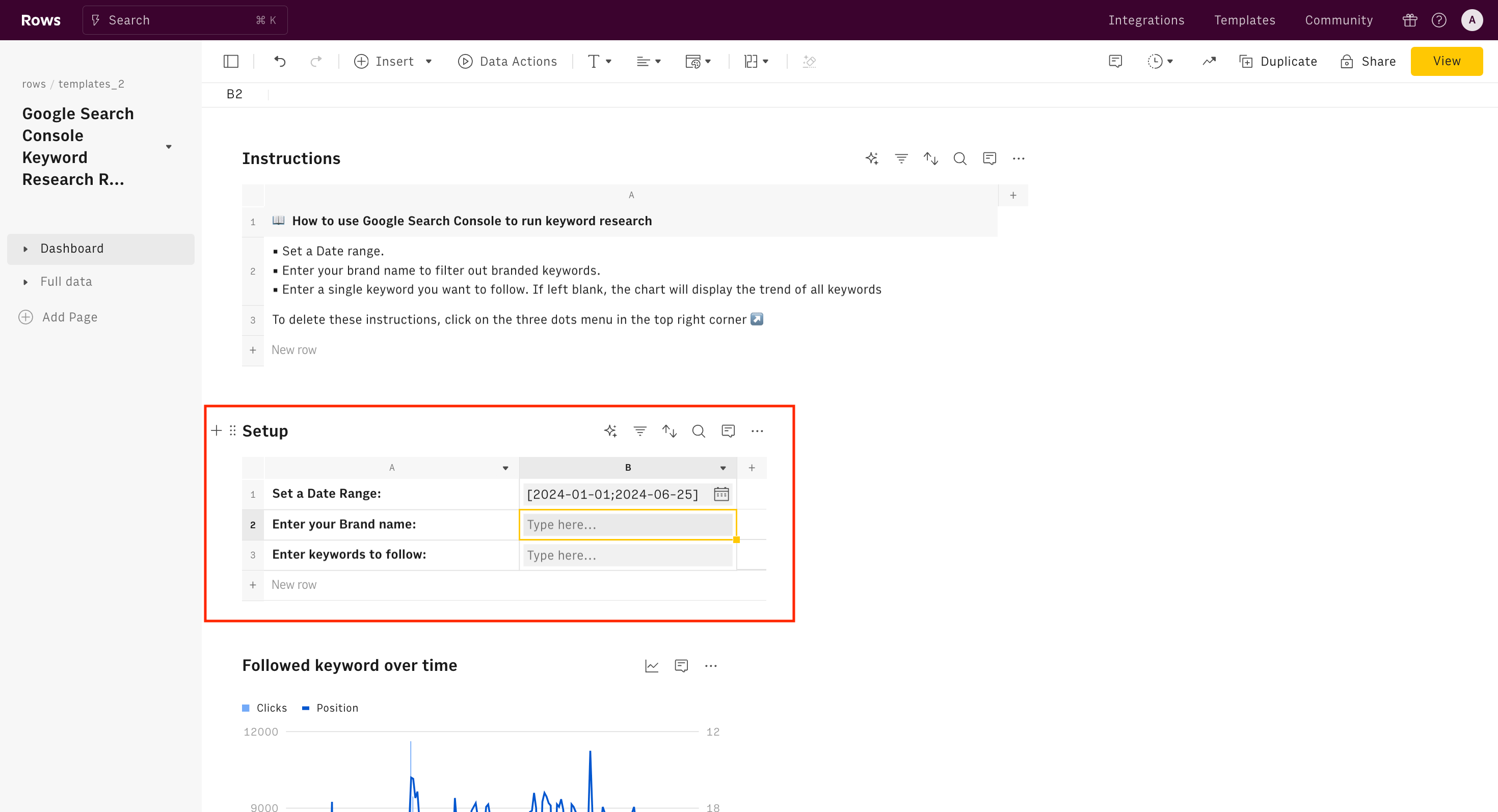Viewport: 1498px width, 812px height.
Task: Click Add Page in the sidebar
Action: coord(58,317)
